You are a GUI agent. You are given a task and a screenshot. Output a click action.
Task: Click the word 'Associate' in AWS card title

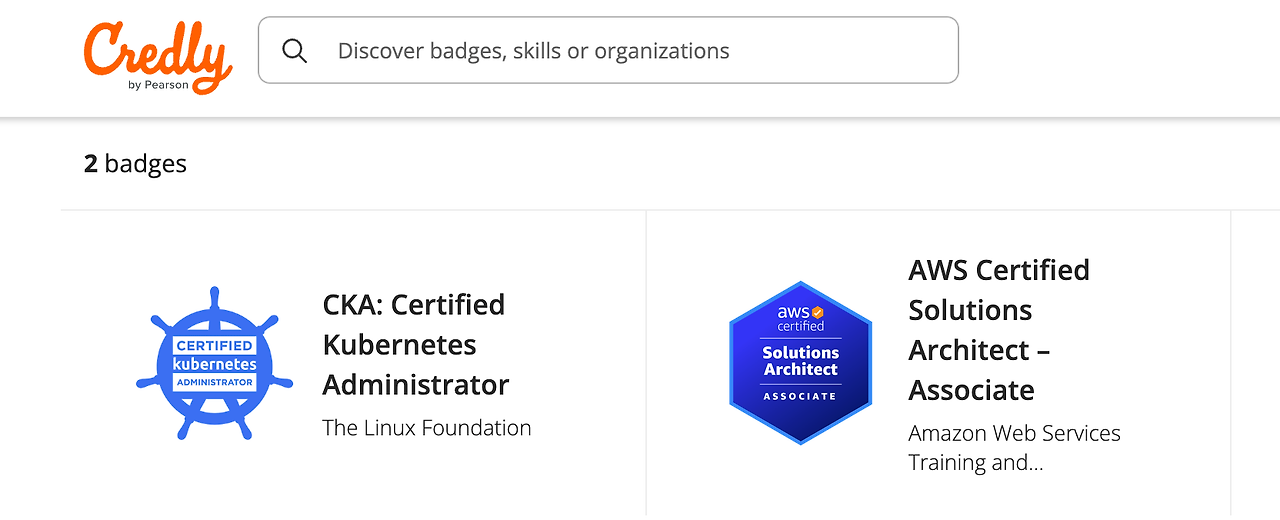tap(971, 390)
